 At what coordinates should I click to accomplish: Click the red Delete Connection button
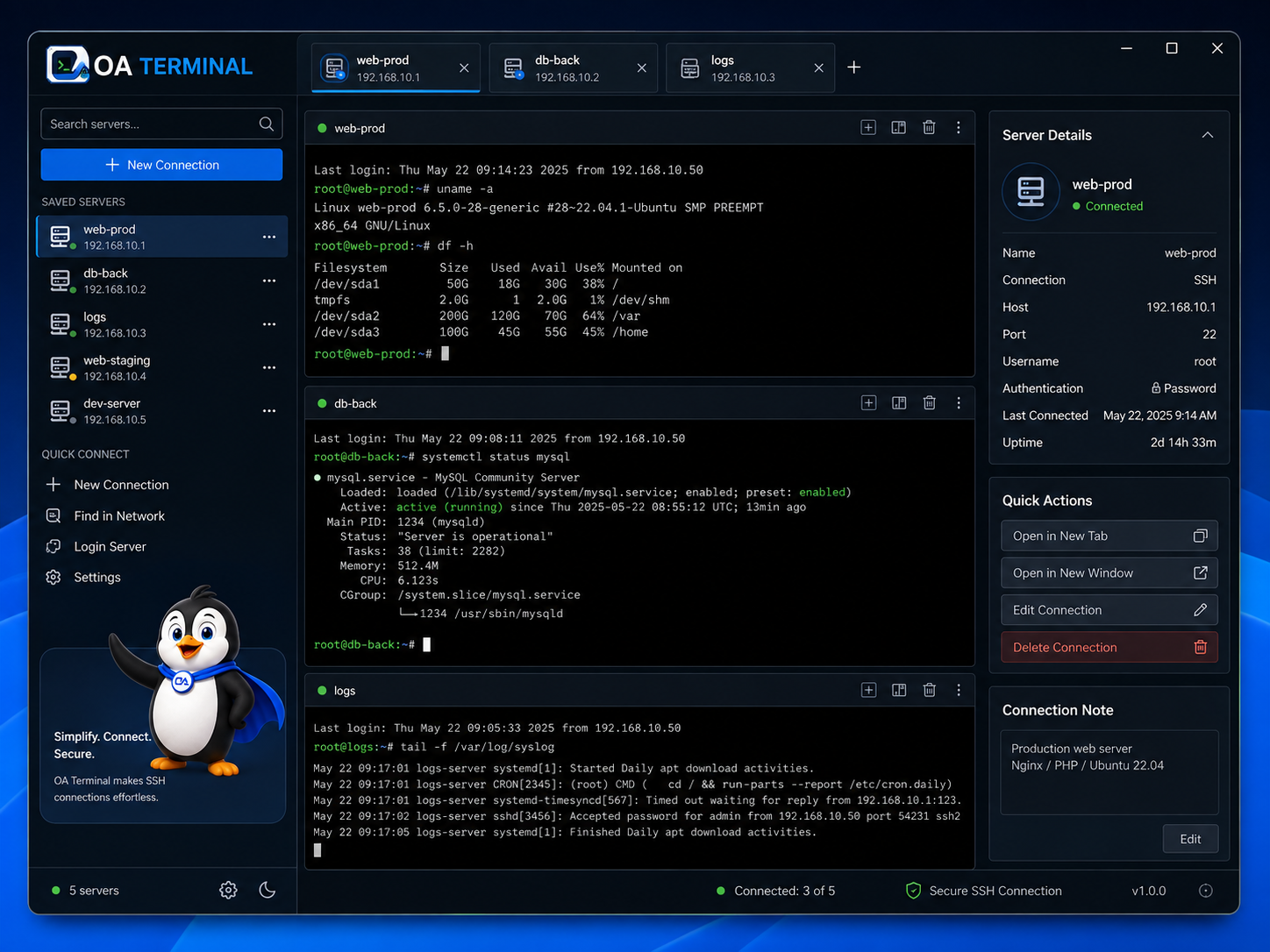(x=1109, y=647)
